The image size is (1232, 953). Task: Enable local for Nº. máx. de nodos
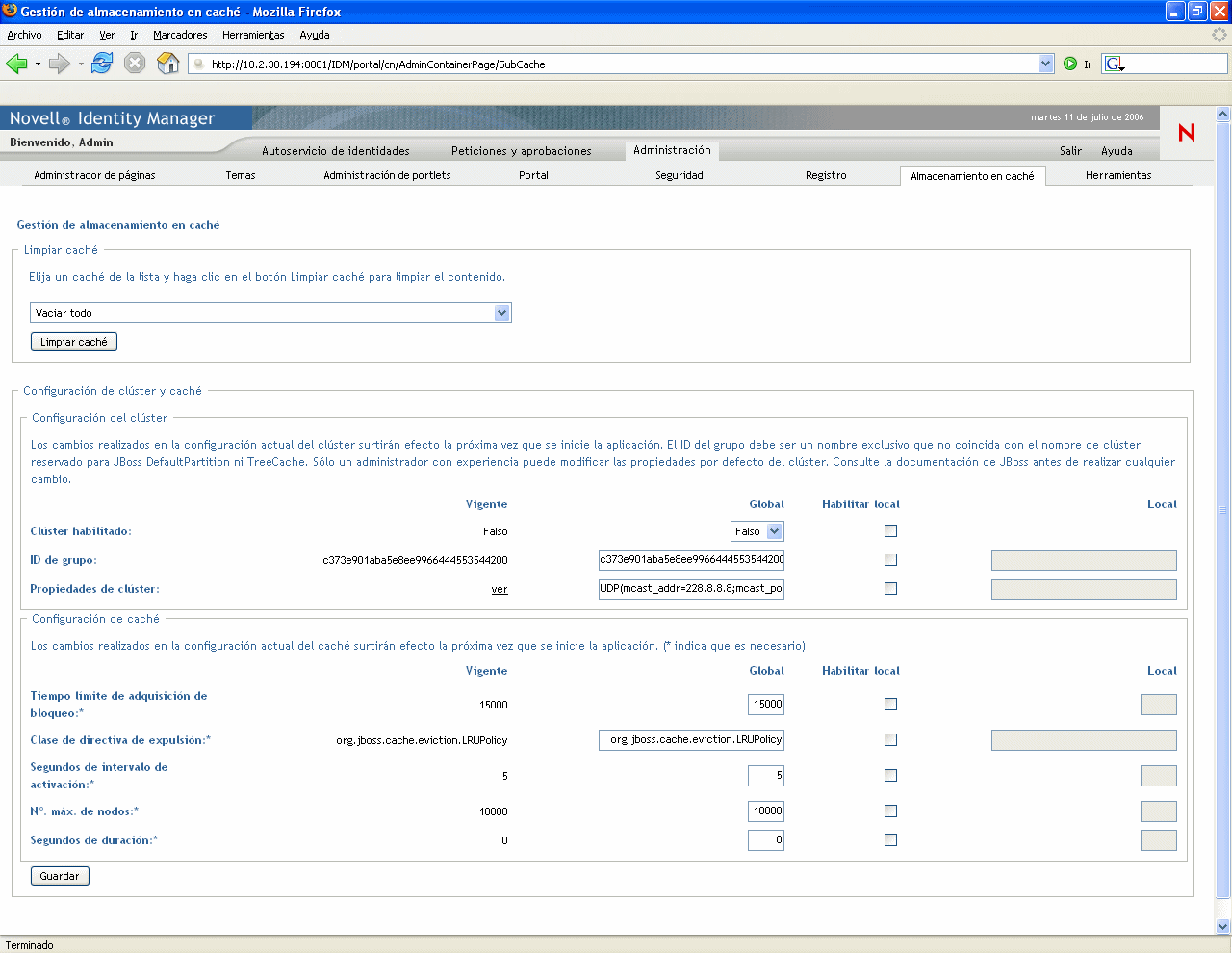[890, 811]
